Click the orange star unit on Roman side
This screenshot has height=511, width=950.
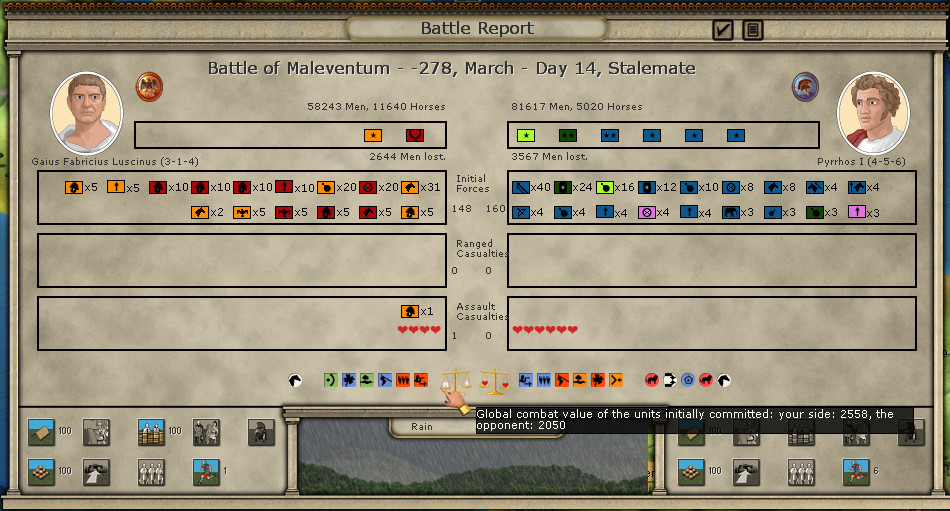[373, 135]
